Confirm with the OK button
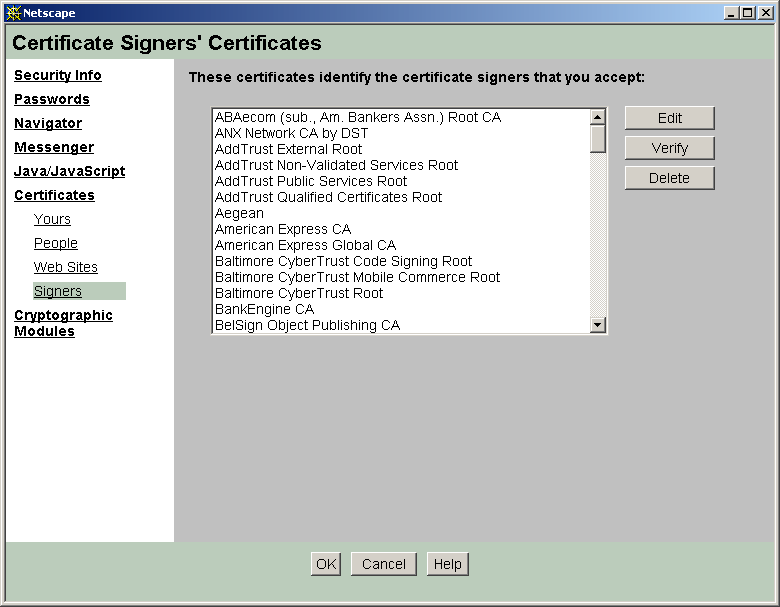The image size is (780, 607). coord(326,564)
